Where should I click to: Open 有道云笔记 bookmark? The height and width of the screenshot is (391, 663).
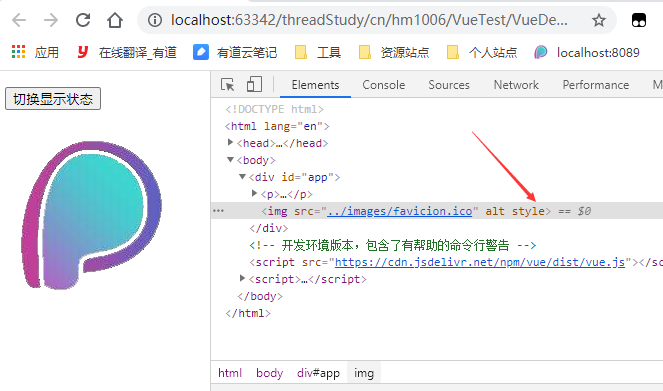coord(235,52)
